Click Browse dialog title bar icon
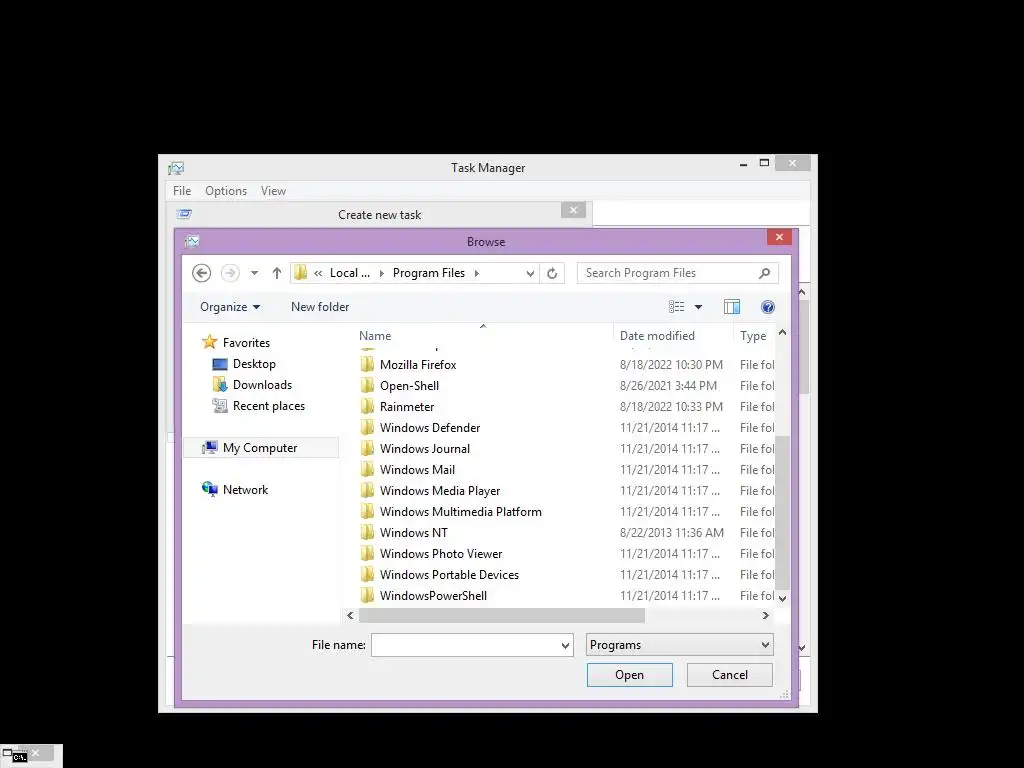The image size is (1024, 768). 192,242
